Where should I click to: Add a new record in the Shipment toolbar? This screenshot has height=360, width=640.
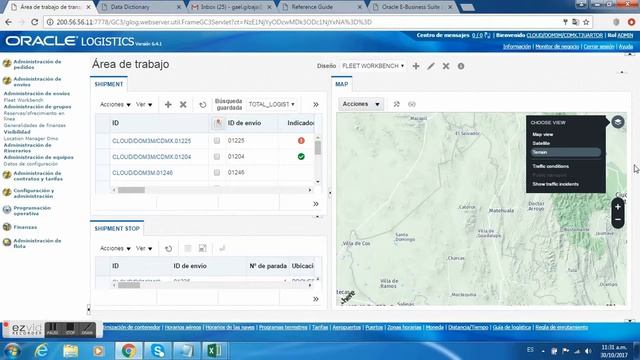click(168, 104)
